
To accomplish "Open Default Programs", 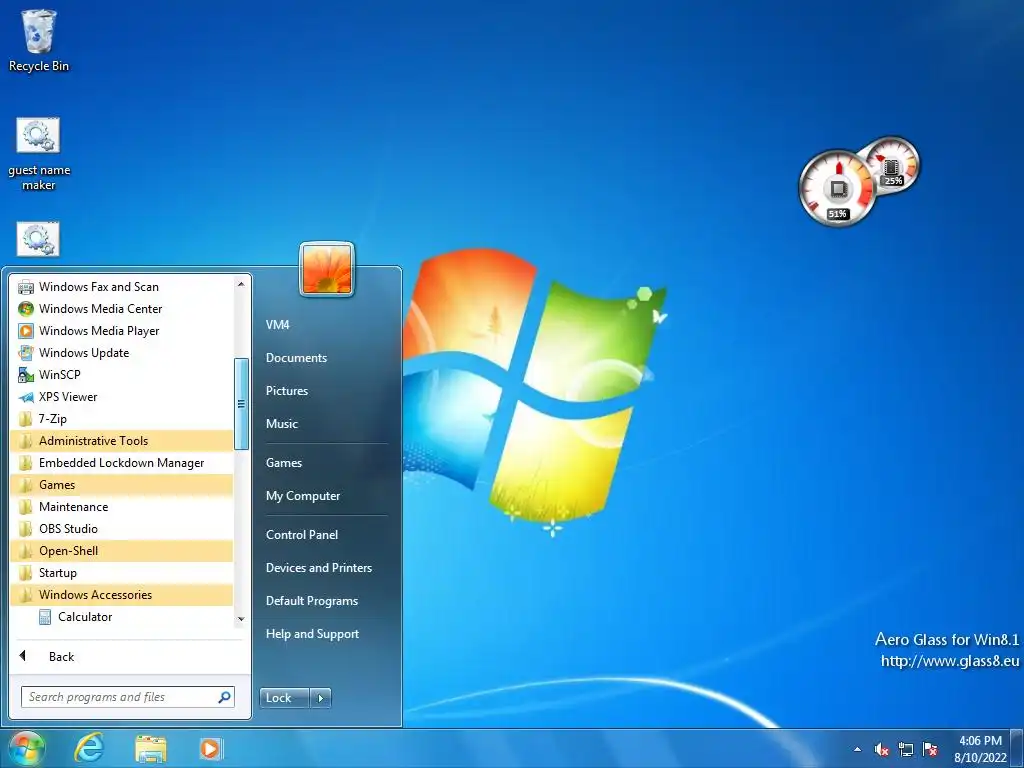I will (x=312, y=601).
